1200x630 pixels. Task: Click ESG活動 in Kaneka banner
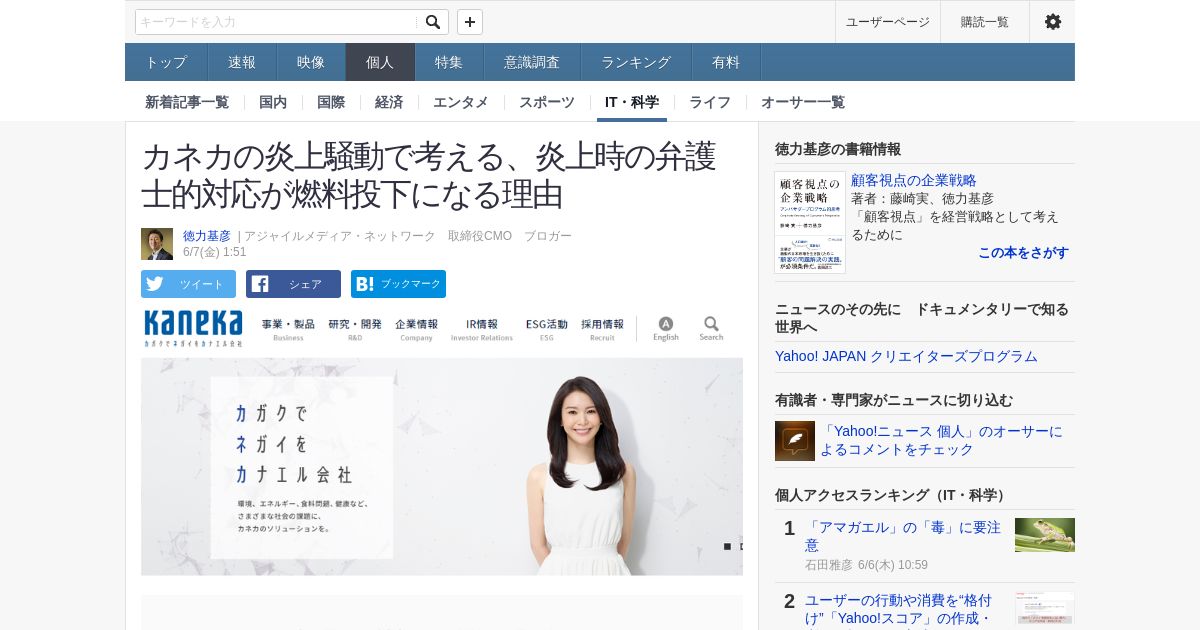click(x=547, y=329)
